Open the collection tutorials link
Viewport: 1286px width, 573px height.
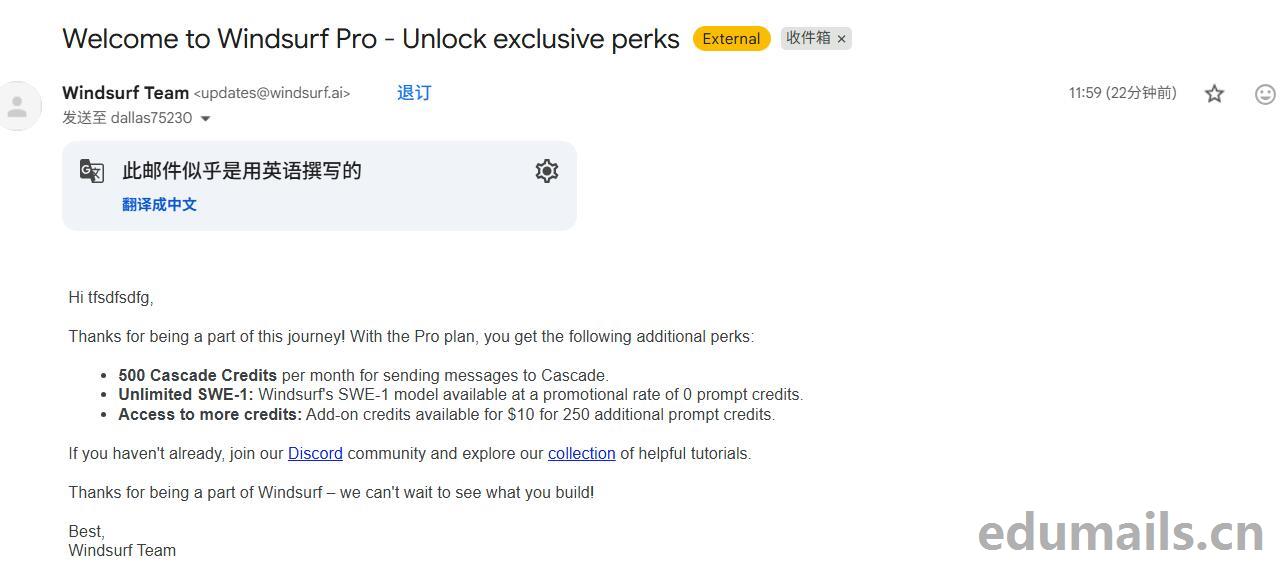pyautogui.click(x=581, y=454)
